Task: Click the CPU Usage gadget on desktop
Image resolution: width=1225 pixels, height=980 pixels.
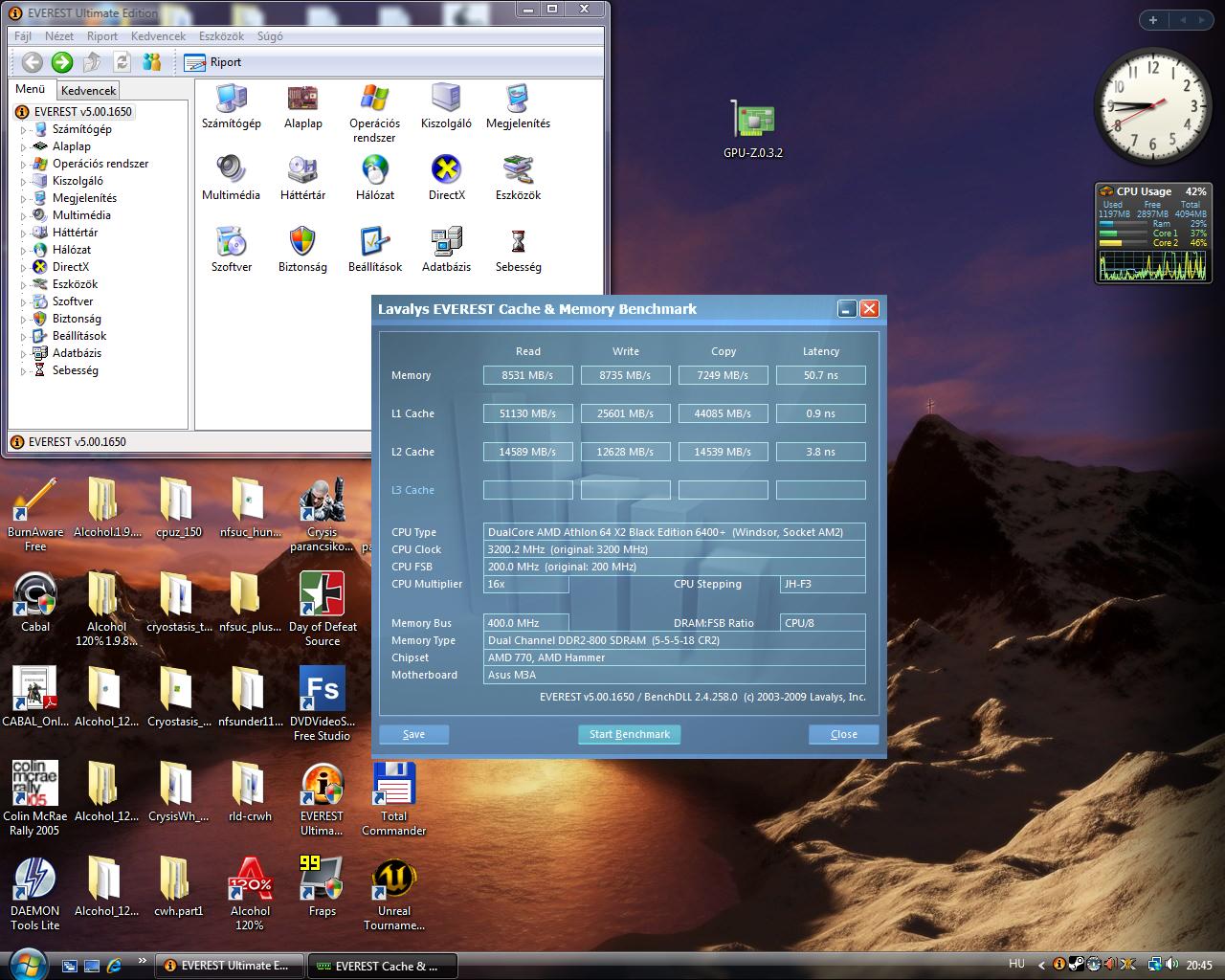Action: [x=1153, y=233]
